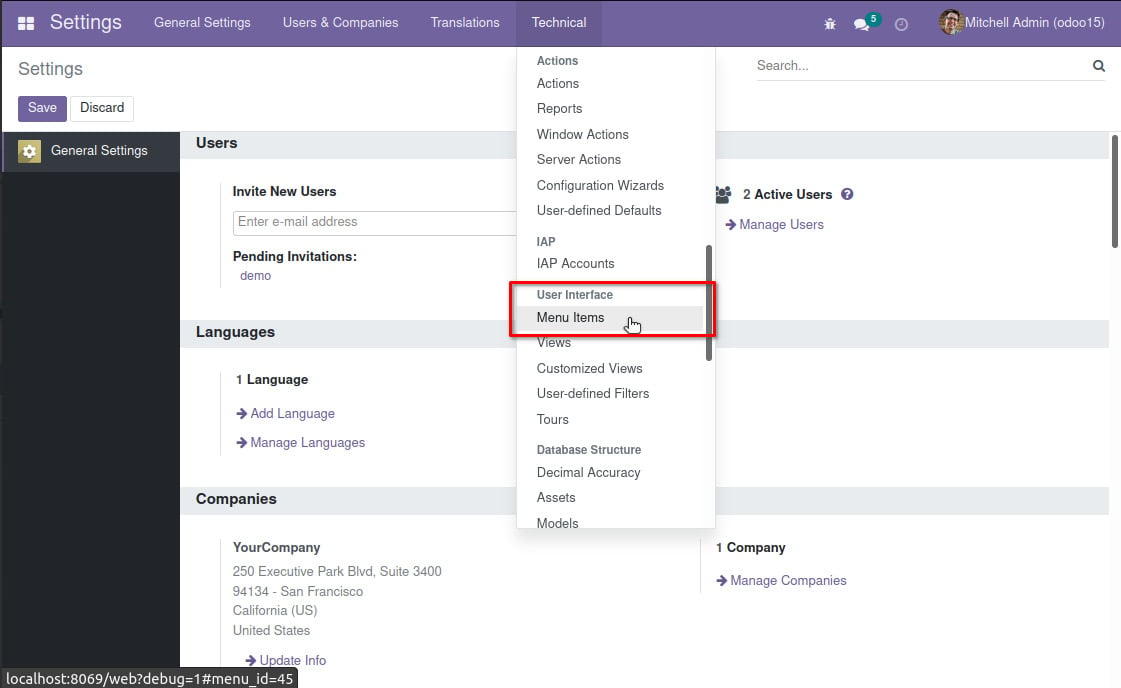Open the demo pending invitation
Image resolution: width=1121 pixels, height=688 pixels.
coord(255,275)
